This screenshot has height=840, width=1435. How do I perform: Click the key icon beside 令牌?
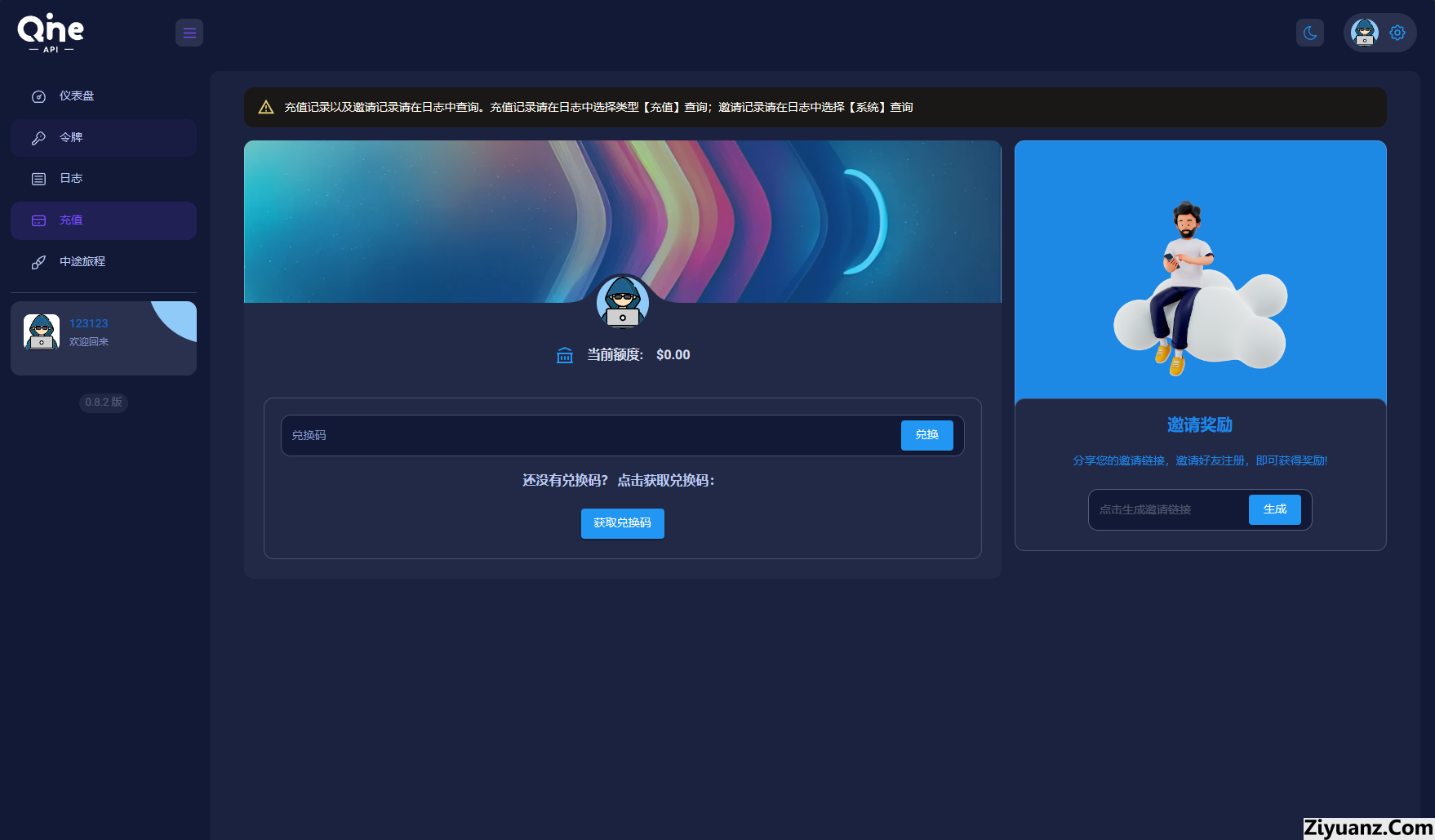pos(38,138)
